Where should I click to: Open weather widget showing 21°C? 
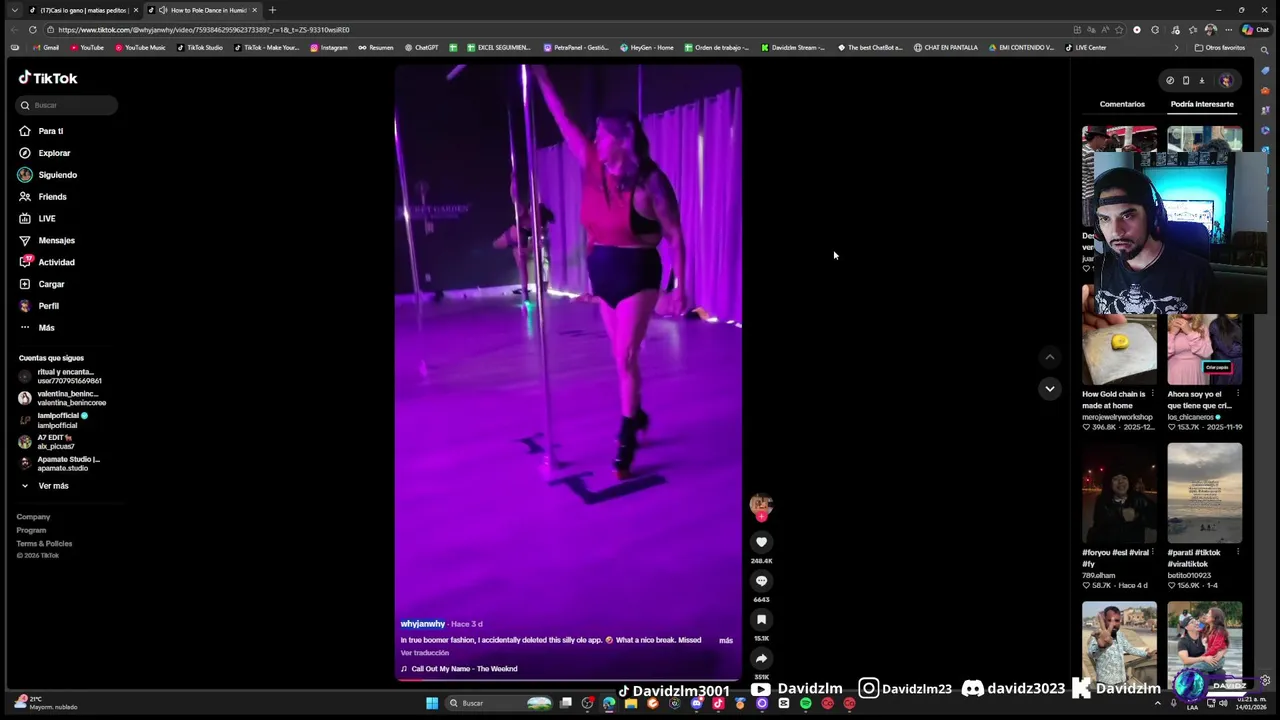click(x=45, y=703)
